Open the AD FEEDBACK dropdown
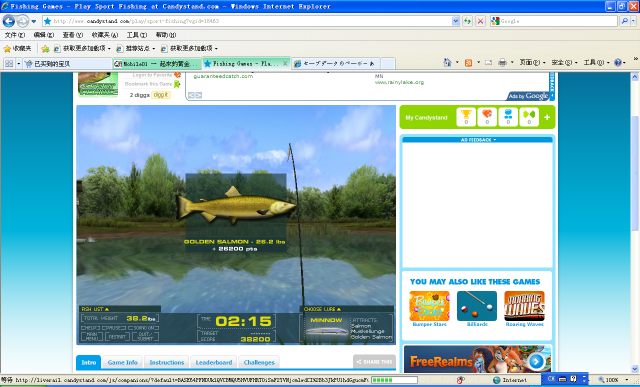Image resolution: width=640 pixels, height=387 pixels. (478, 140)
